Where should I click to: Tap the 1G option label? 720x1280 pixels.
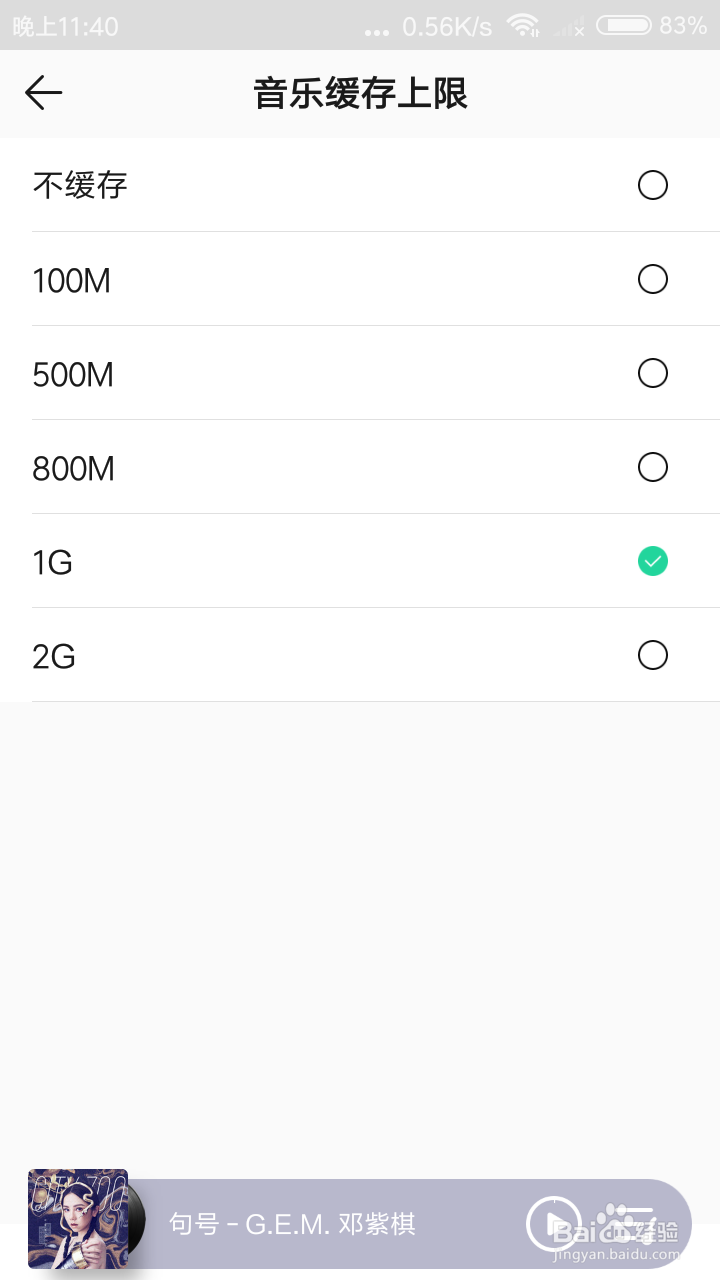[x=52, y=562]
